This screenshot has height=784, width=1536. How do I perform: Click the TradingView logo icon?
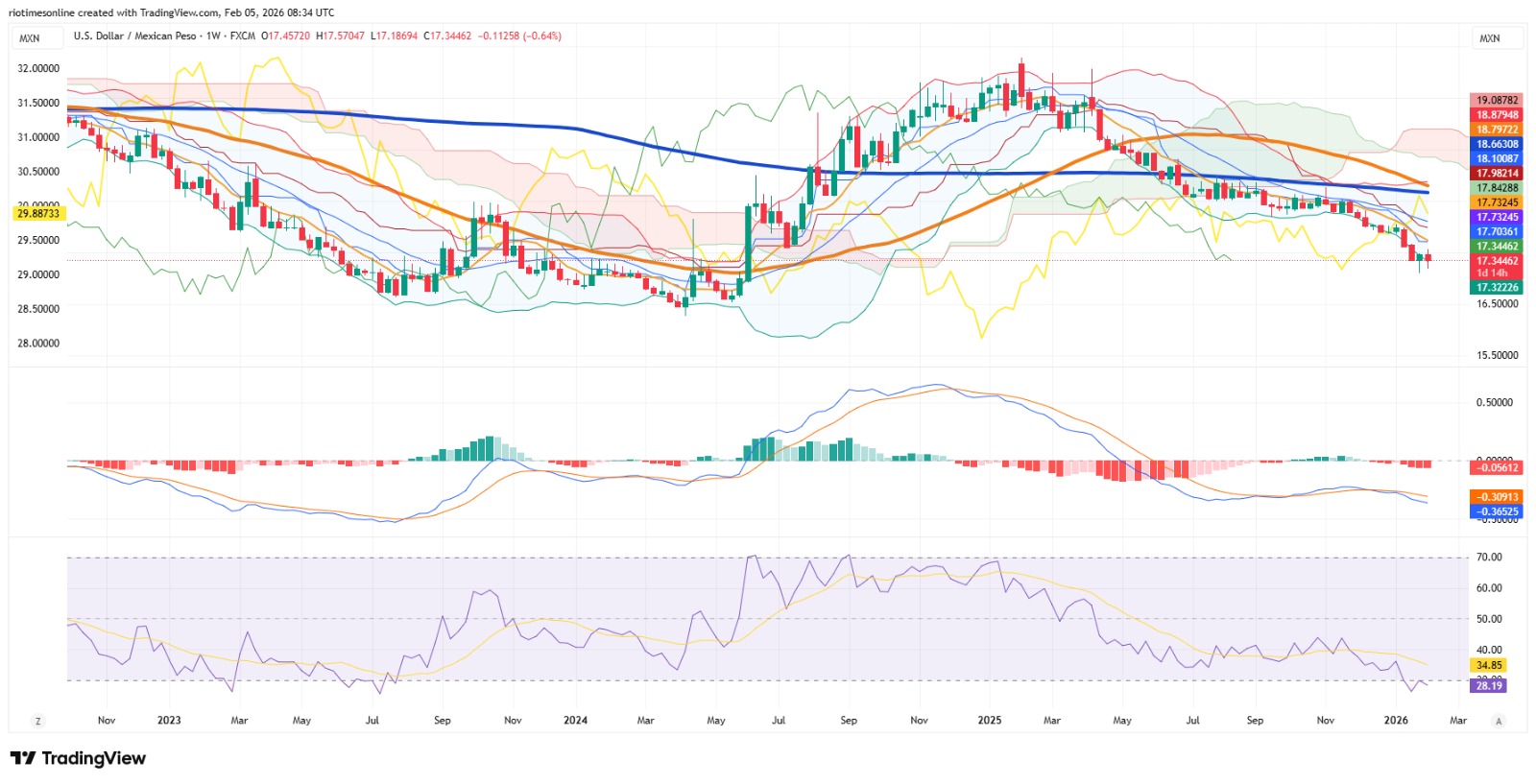pyautogui.click(x=23, y=758)
